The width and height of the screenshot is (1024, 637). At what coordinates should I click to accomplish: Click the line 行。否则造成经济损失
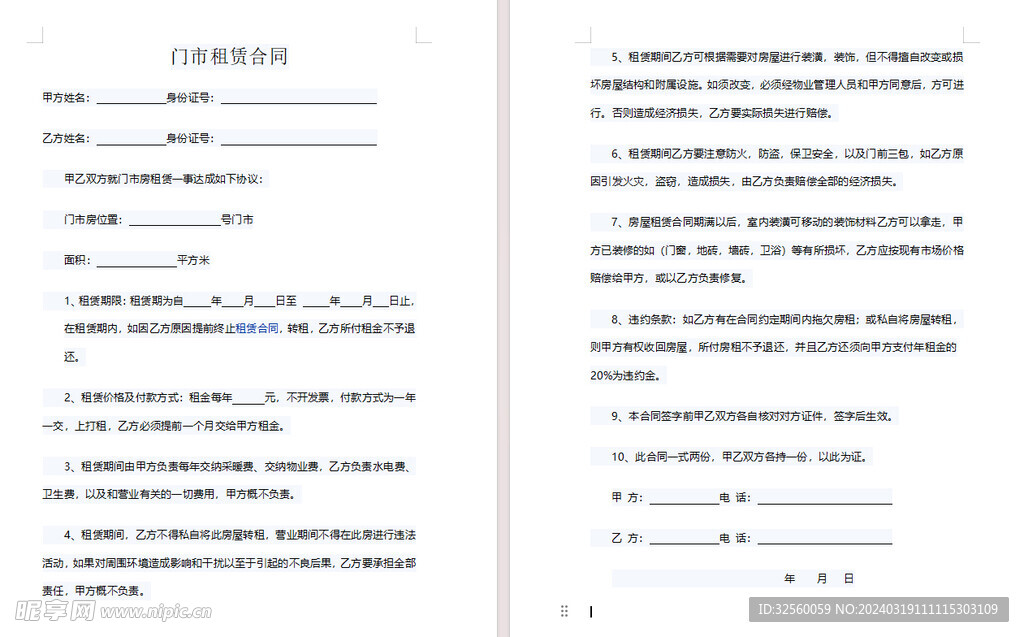click(712, 113)
